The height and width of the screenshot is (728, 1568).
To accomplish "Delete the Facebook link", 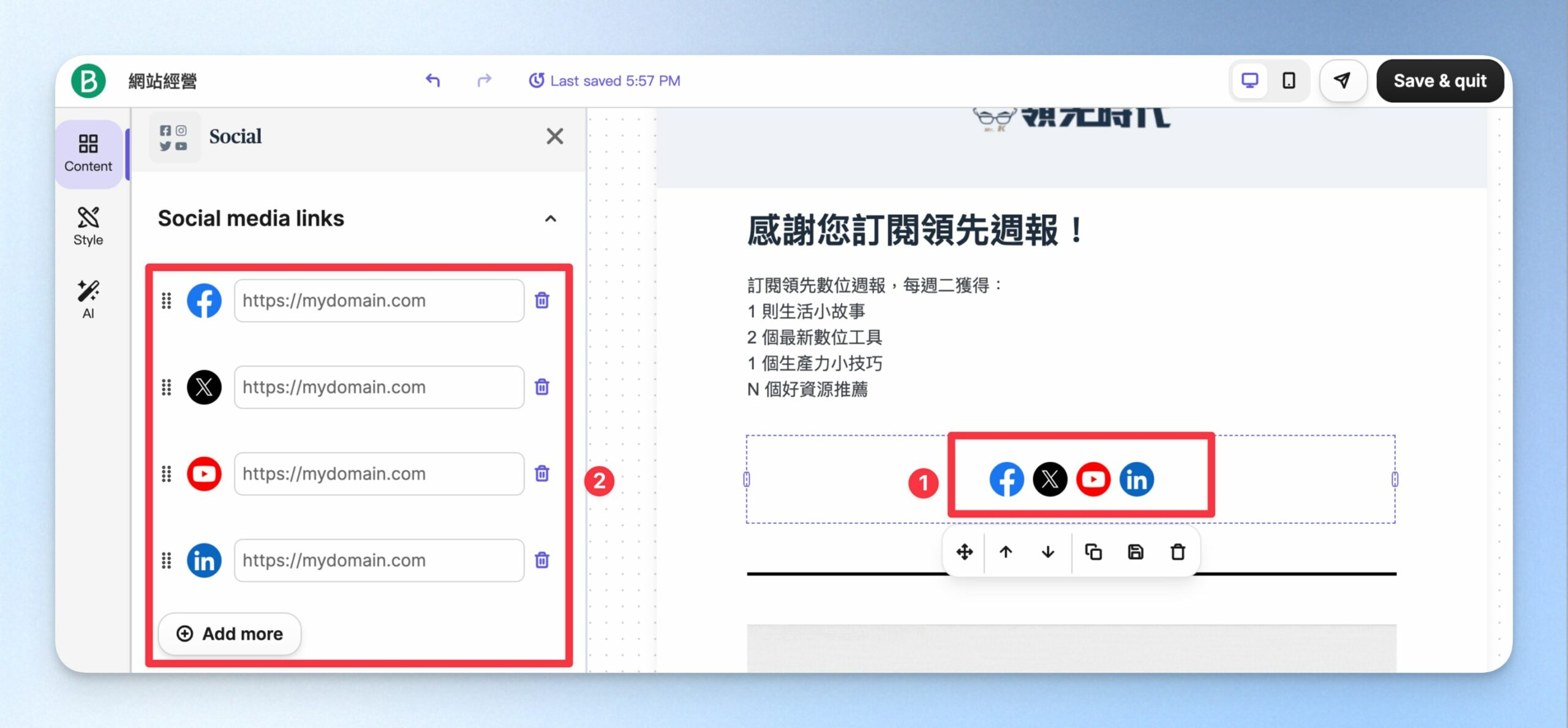I will point(542,301).
